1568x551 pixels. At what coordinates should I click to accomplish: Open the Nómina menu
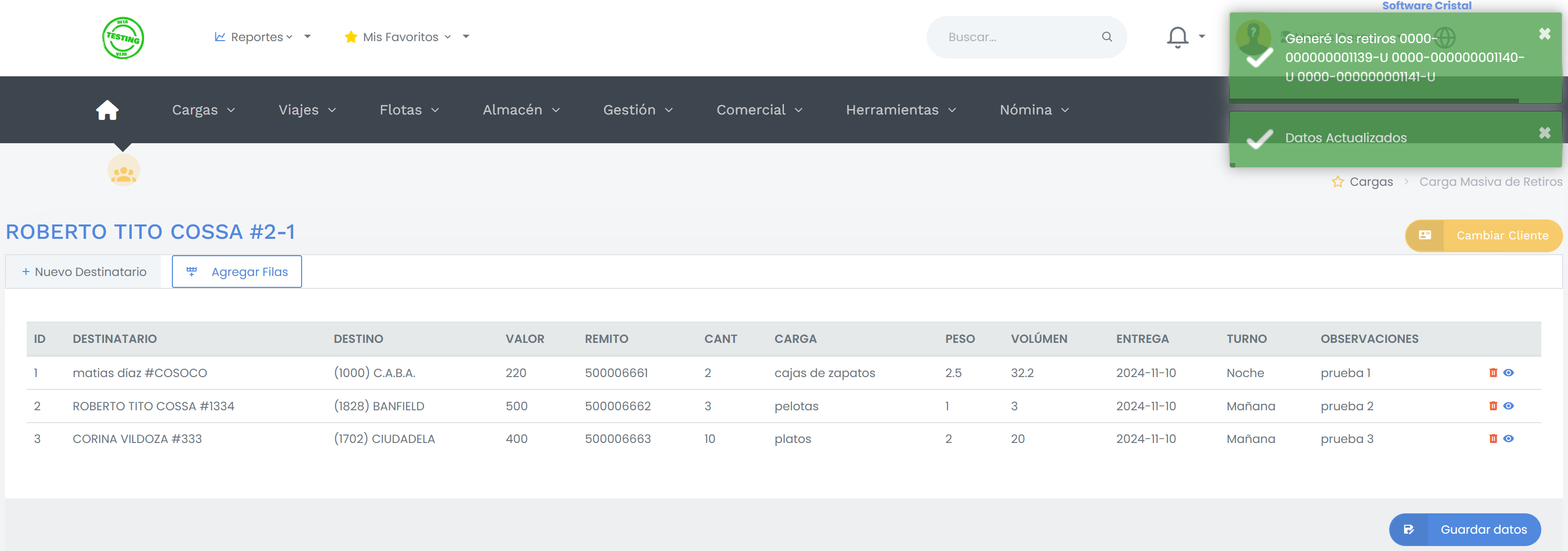[1034, 110]
